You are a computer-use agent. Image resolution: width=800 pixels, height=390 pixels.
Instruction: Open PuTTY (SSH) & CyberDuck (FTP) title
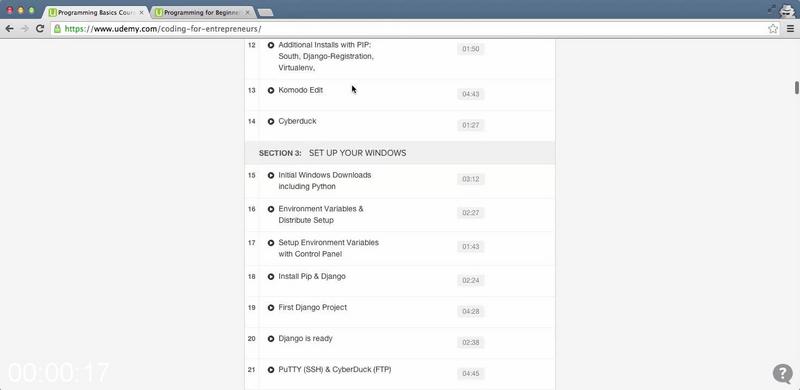coord(335,369)
